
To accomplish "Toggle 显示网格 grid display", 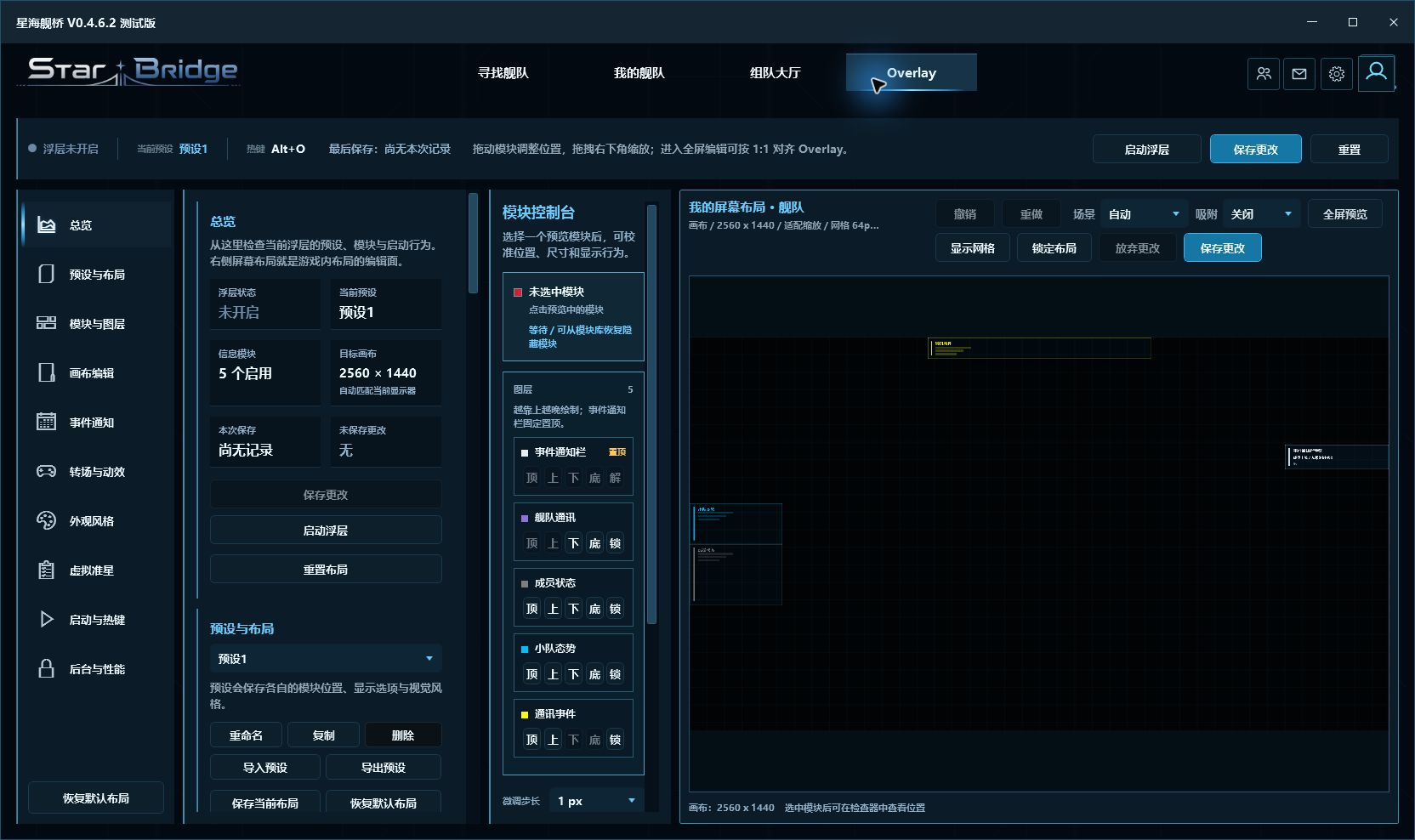I will 973,248.
